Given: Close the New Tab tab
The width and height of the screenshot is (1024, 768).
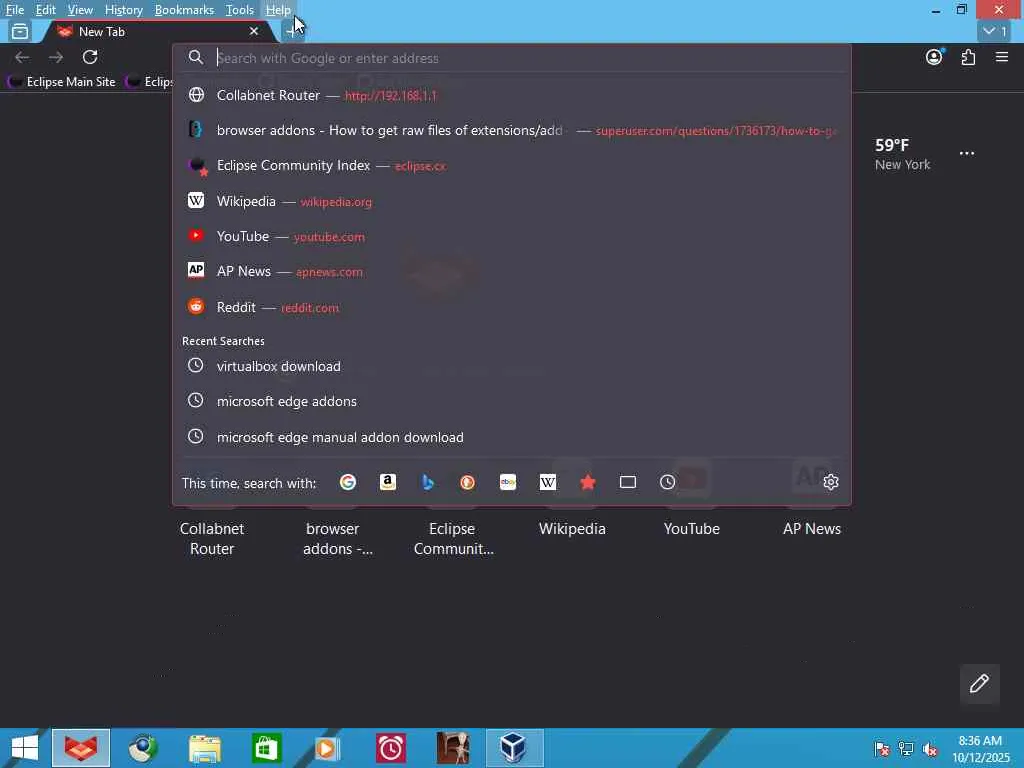Looking at the screenshot, I should 254,31.
